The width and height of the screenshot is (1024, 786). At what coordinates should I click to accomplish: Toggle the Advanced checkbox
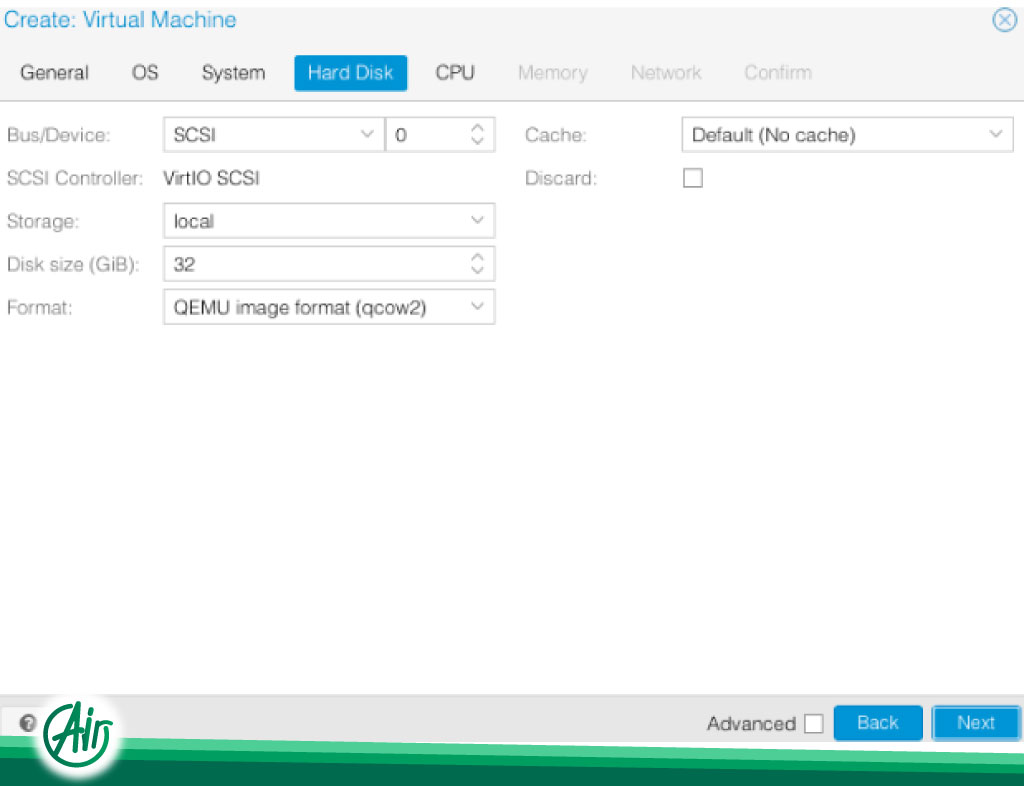tap(814, 723)
